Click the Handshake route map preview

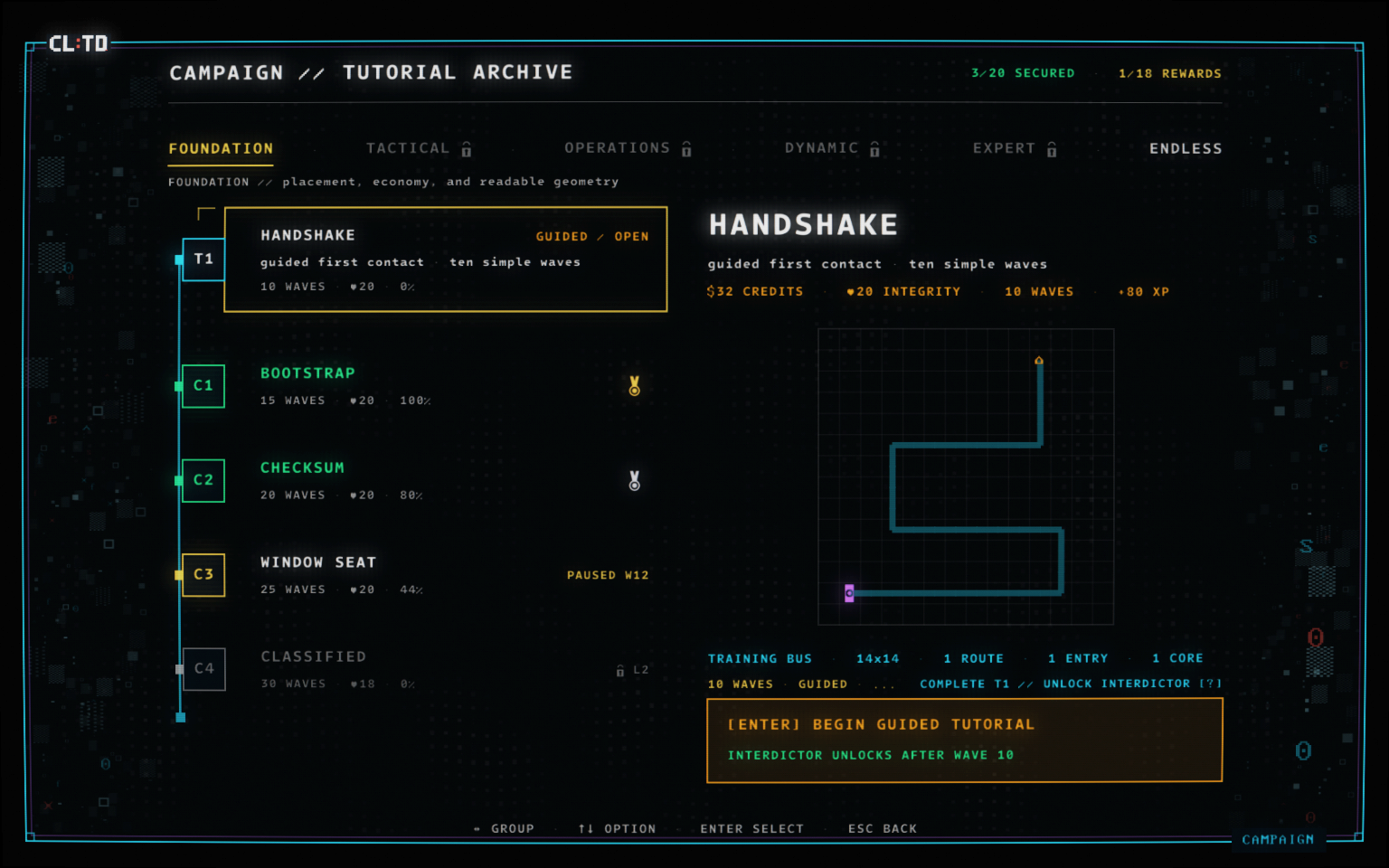click(966, 476)
